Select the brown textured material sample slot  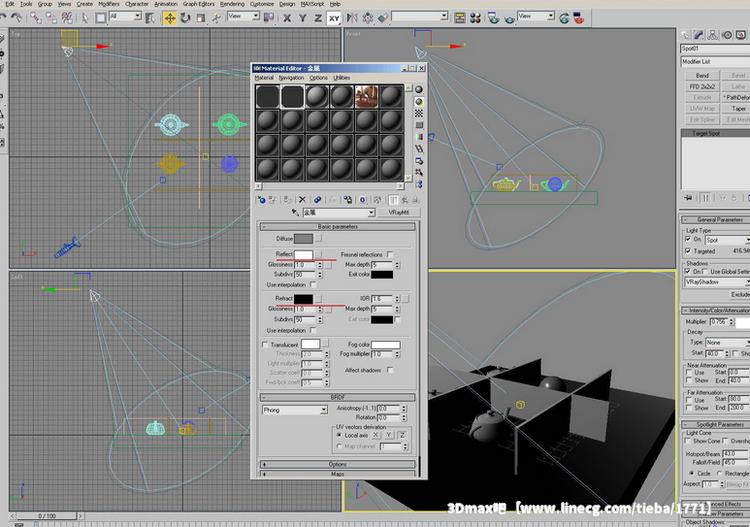(366, 97)
